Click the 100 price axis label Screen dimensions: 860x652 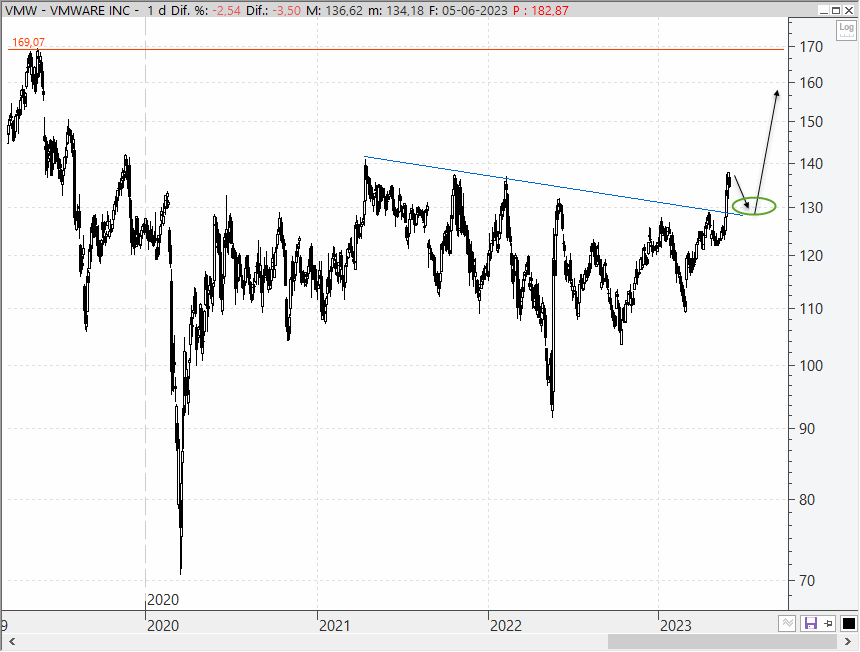click(811, 366)
